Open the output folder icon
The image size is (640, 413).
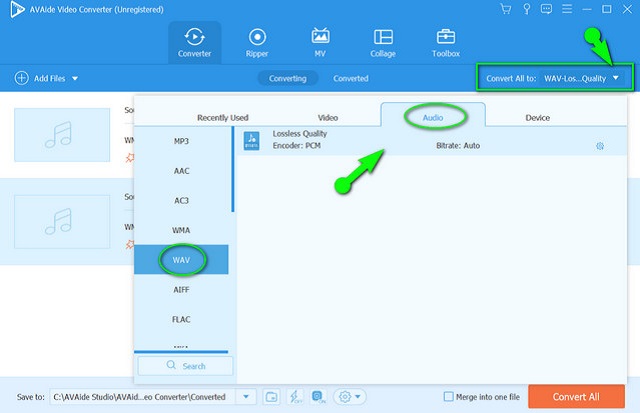[271, 397]
